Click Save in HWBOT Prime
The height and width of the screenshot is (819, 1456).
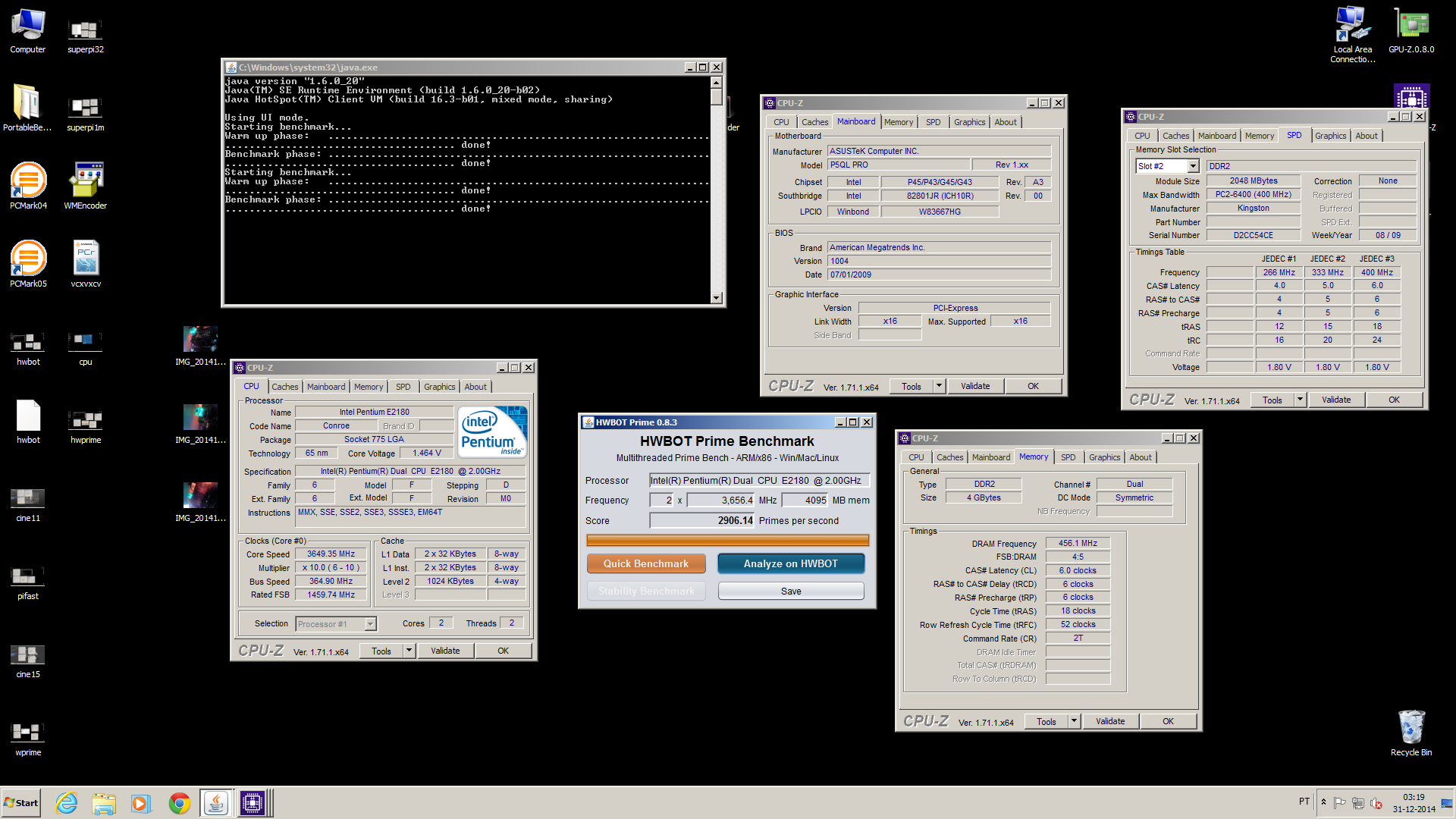tap(791, 591)
